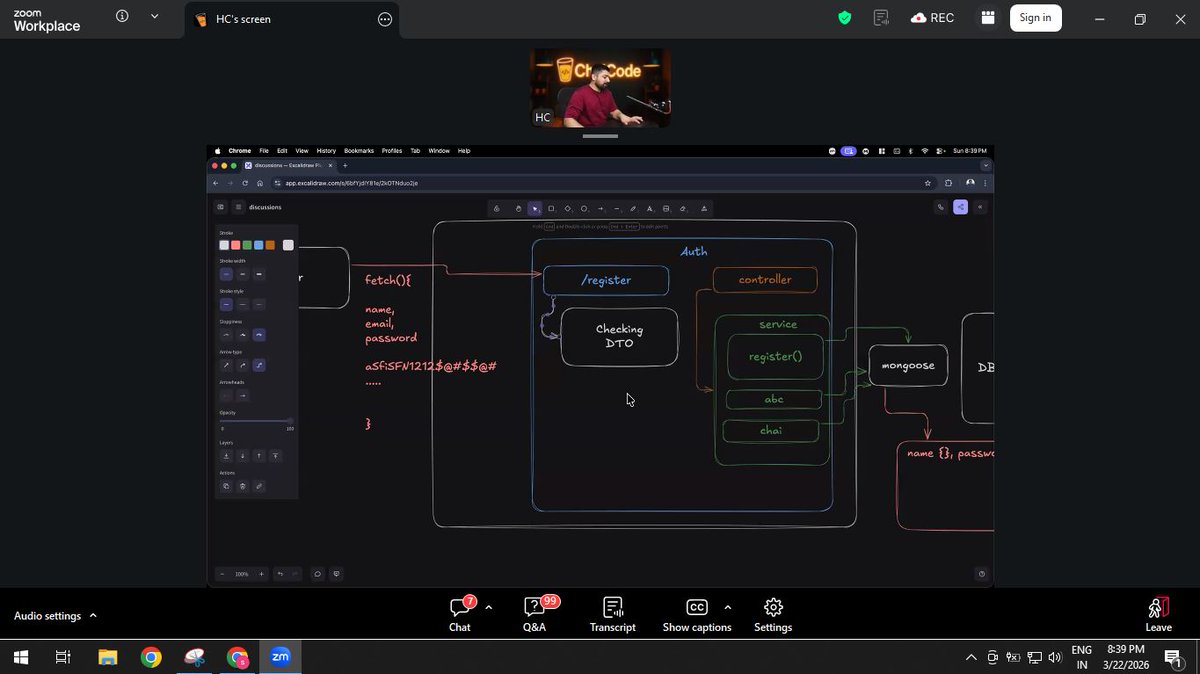
Task: Select the Selection arrow tool in Excalidraw
Action: click(x=535, y=209)
